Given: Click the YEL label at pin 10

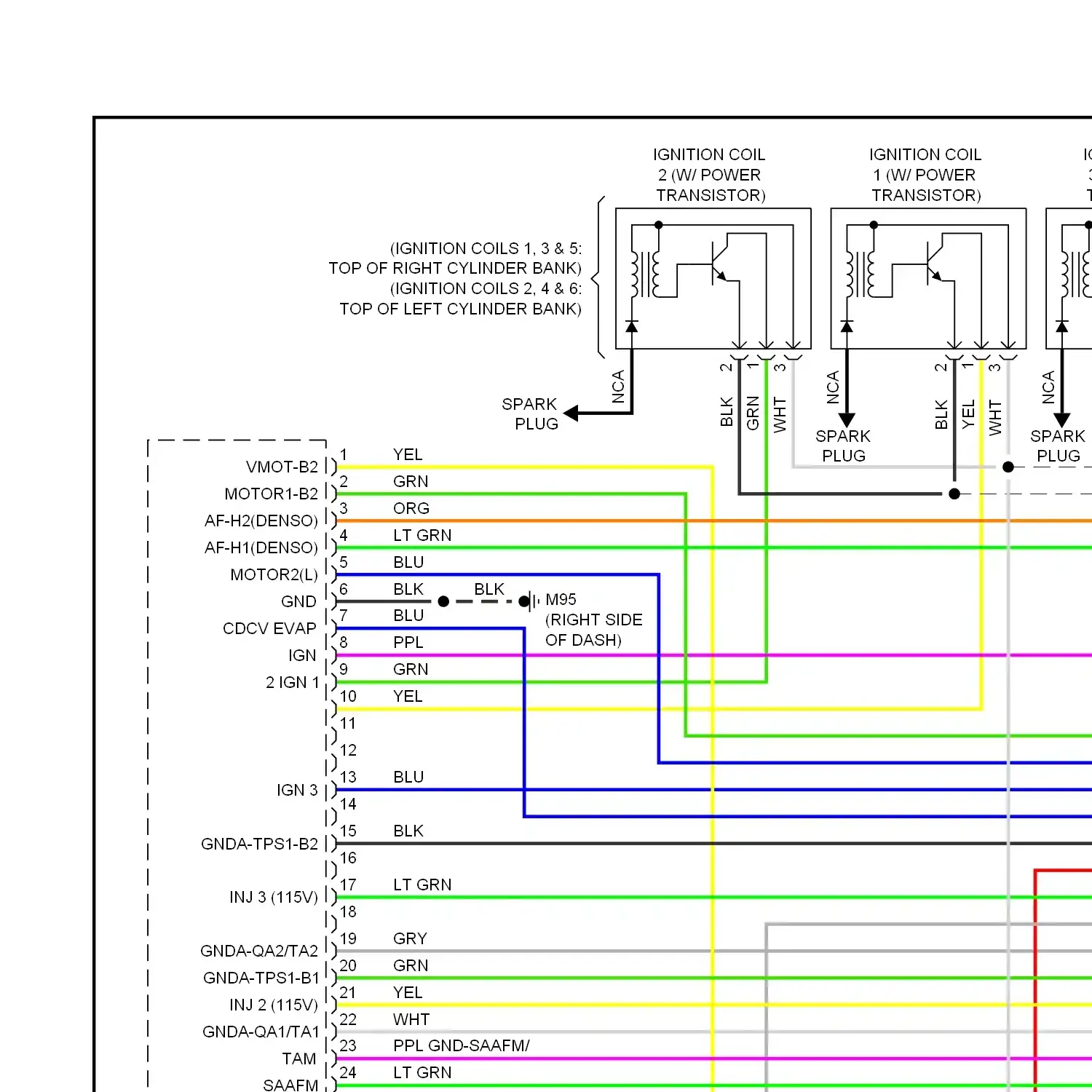Looking at the screenshot, I should (408, 696).
